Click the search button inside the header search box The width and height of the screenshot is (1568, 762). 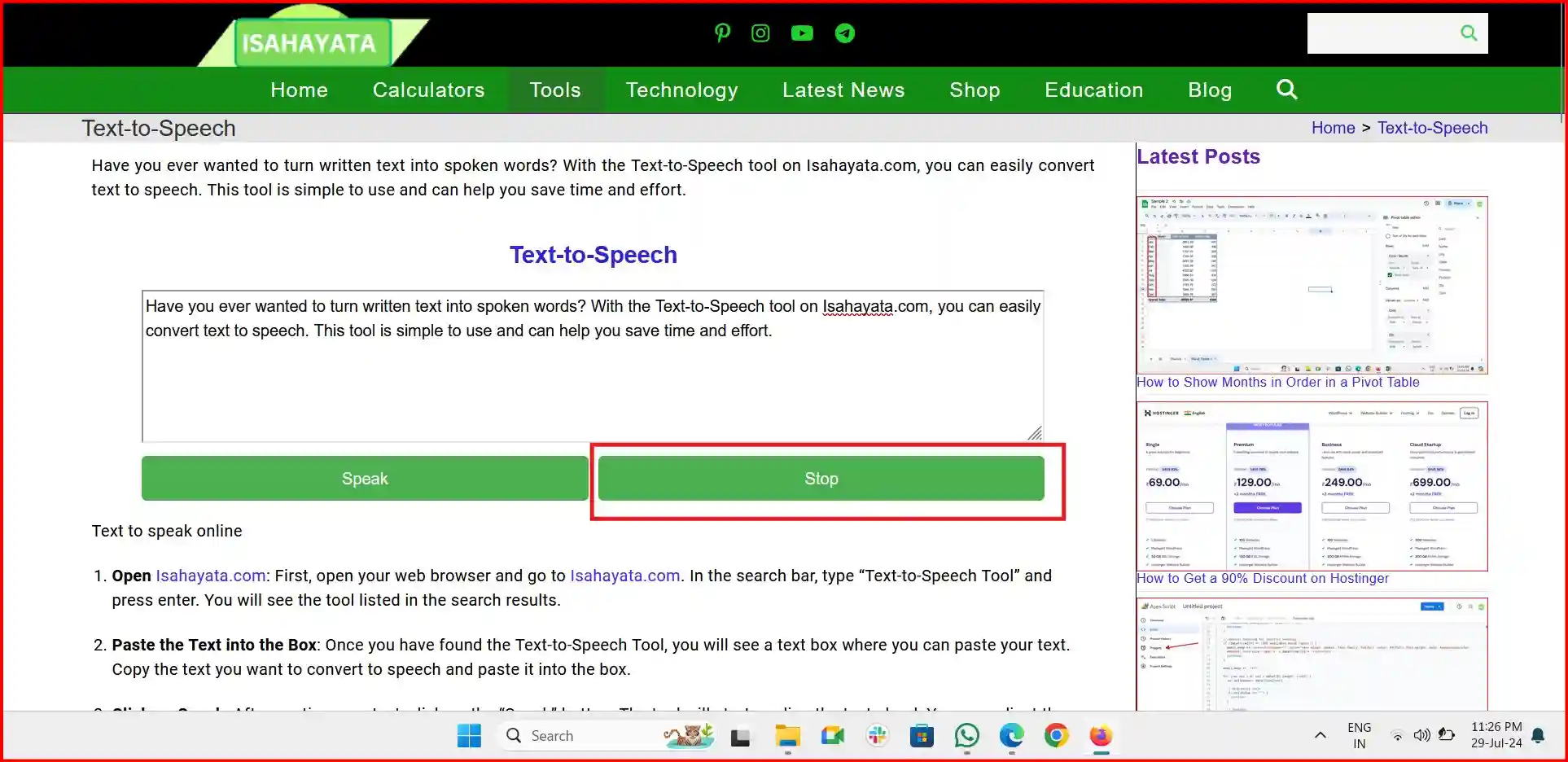coord(1469,33)
